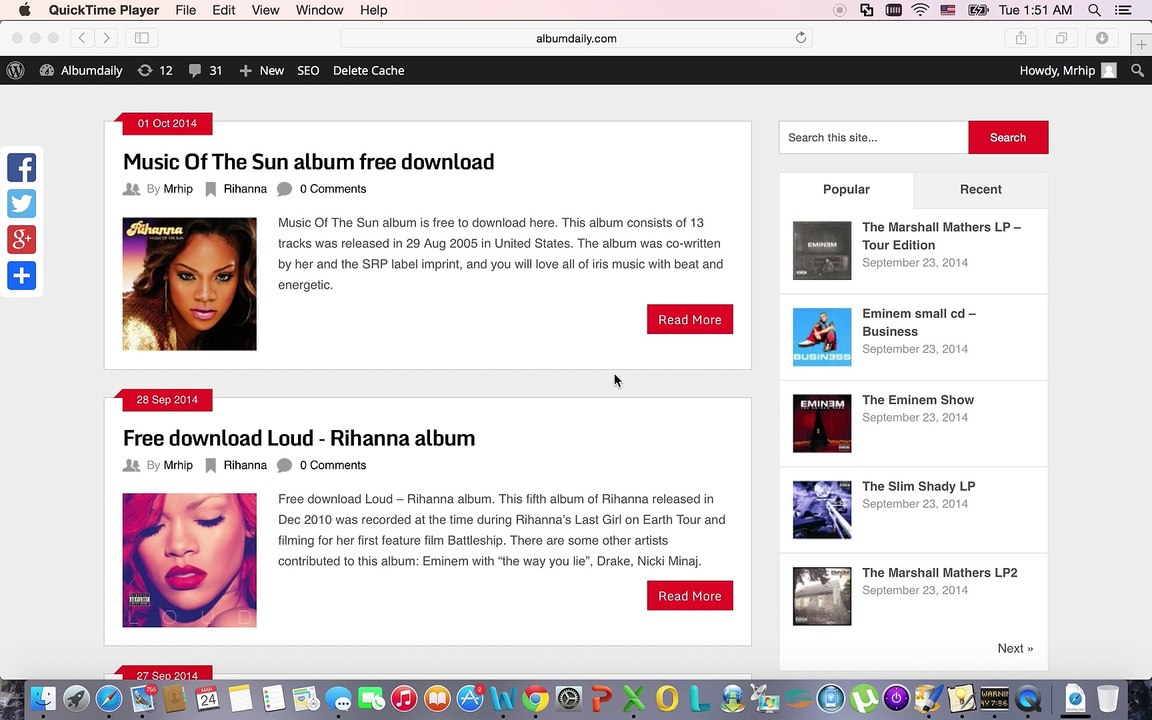Image resolution: width=1152 pixels, height=720 pixels.
Task: Open The Eminem Show popular post
Action: click(918, 400)
